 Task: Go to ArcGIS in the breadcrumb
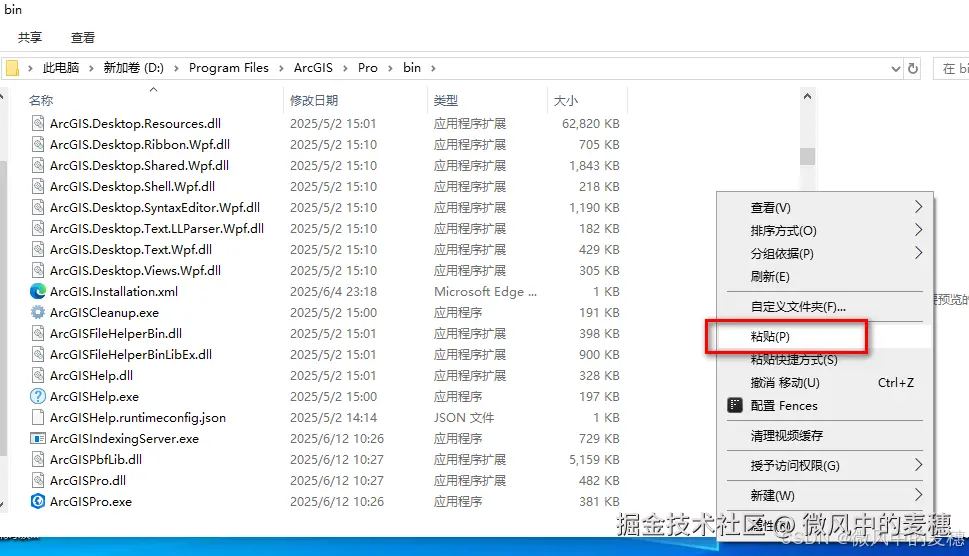(313, 68)
